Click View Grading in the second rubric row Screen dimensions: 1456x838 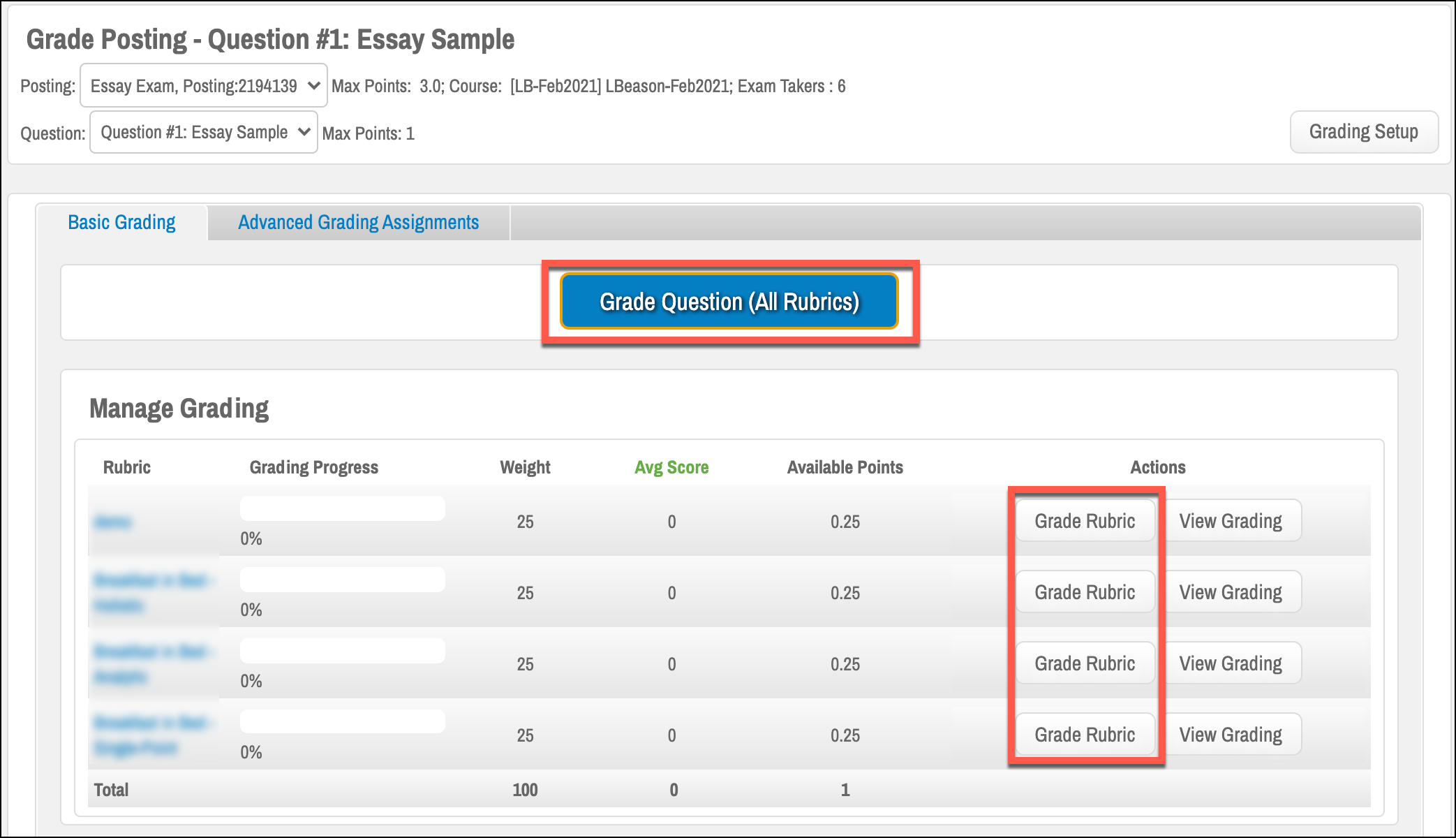(x=1231, y=592)
